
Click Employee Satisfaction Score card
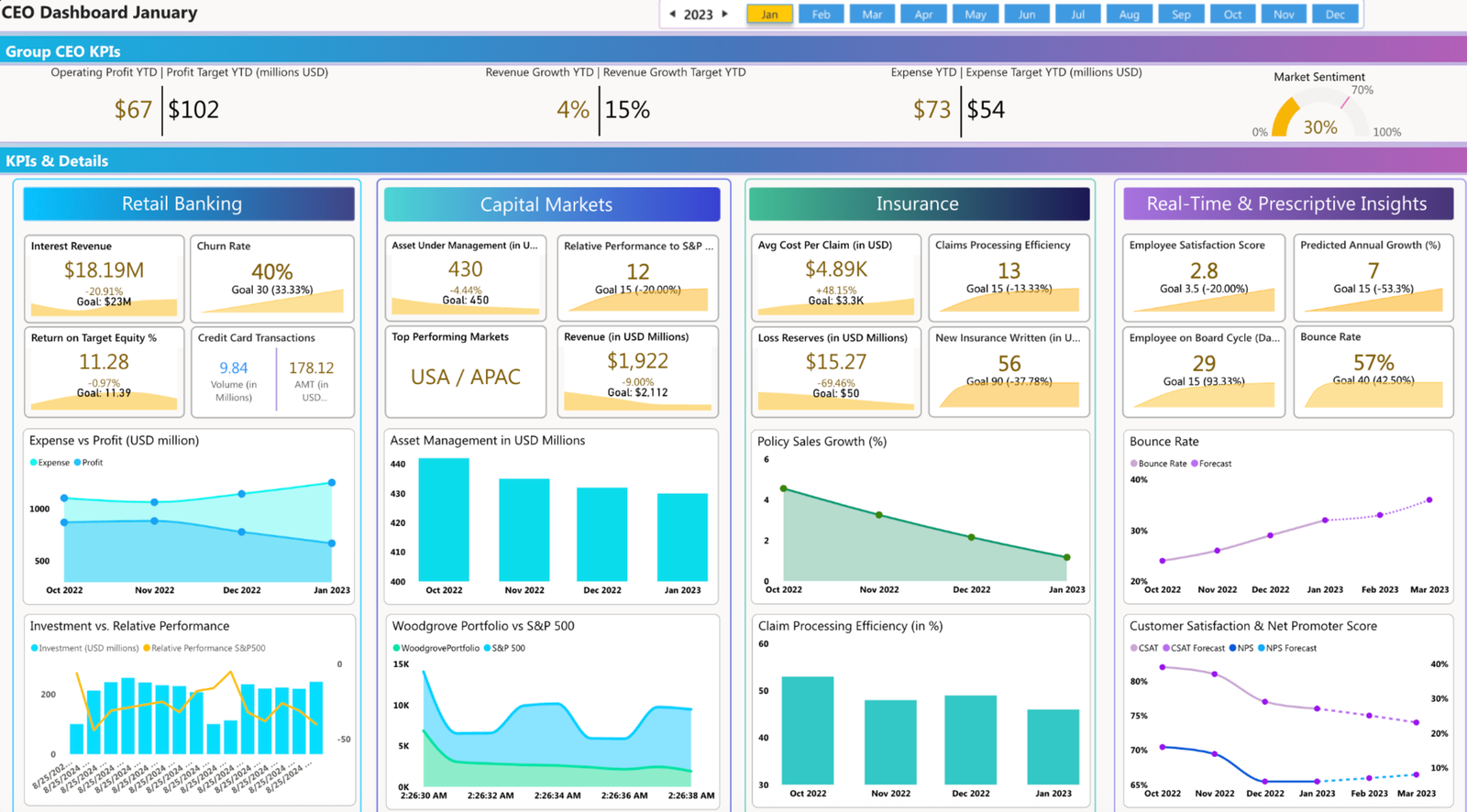(x=1204, y=278)
